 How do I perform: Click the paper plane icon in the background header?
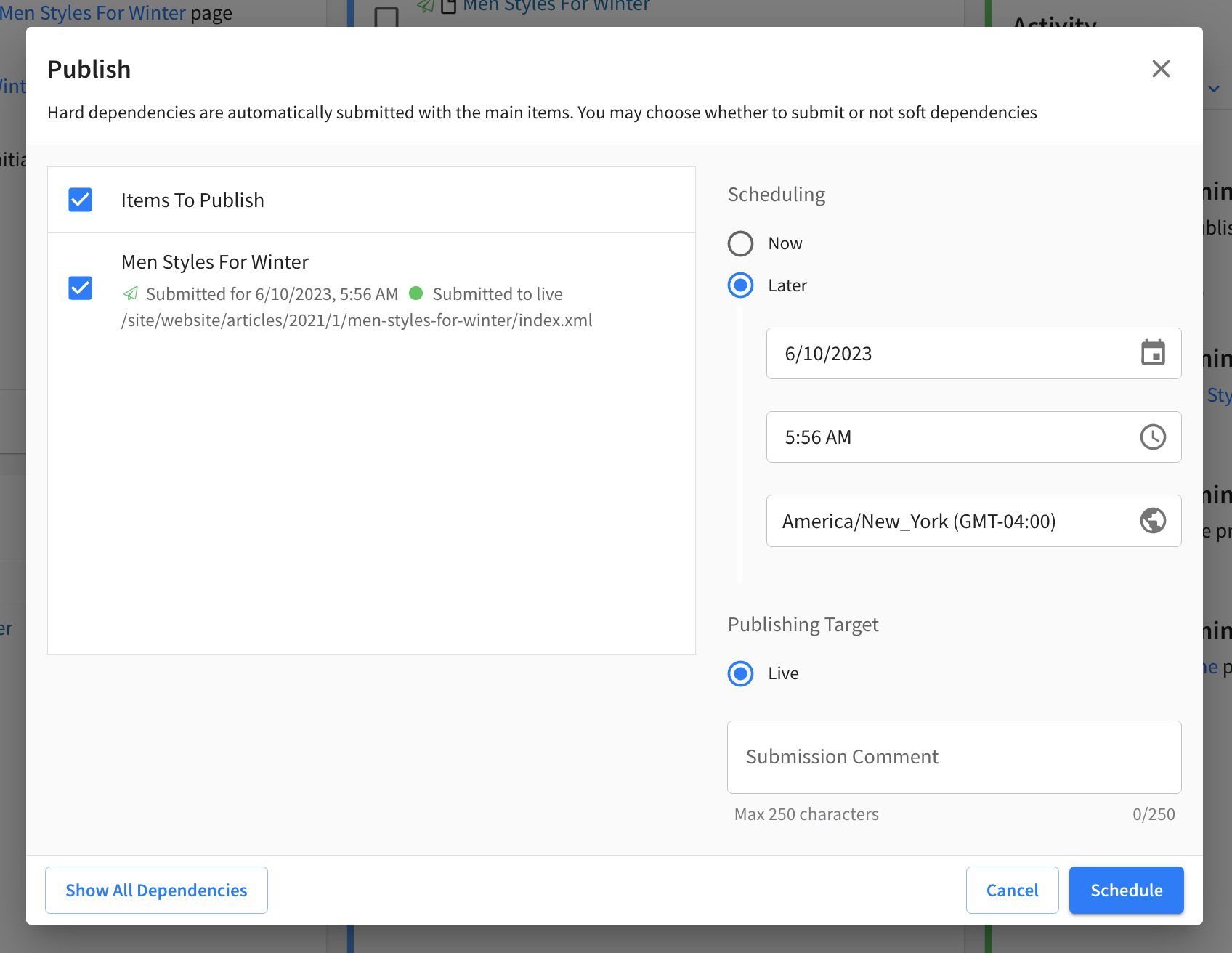point(424,6)
